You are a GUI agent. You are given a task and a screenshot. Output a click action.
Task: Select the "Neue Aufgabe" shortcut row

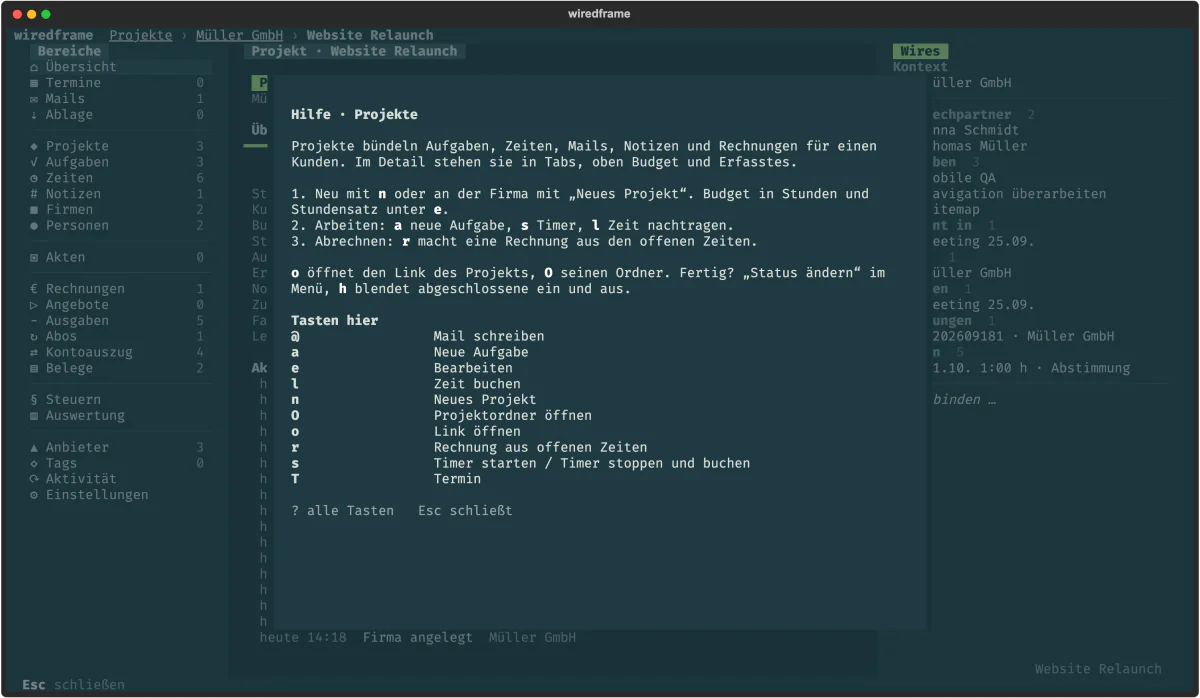(x=410, y=352)
